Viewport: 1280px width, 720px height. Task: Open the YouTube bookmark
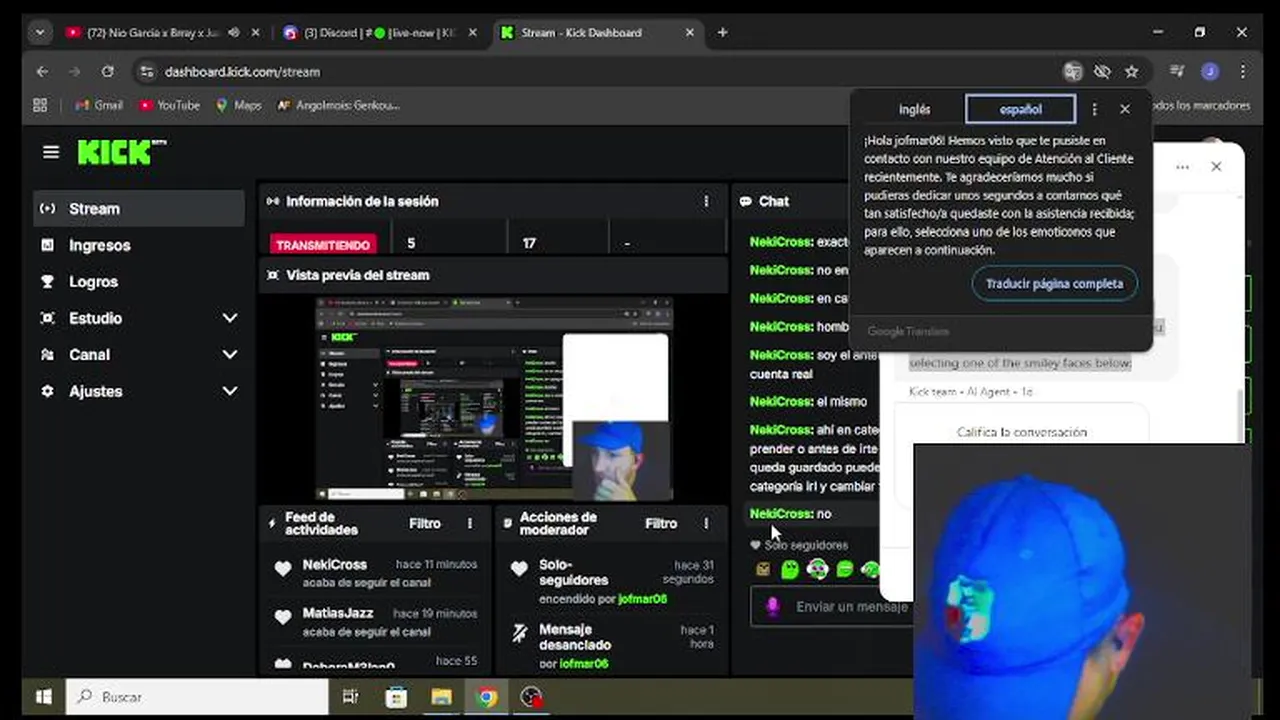tap(170, 105)
